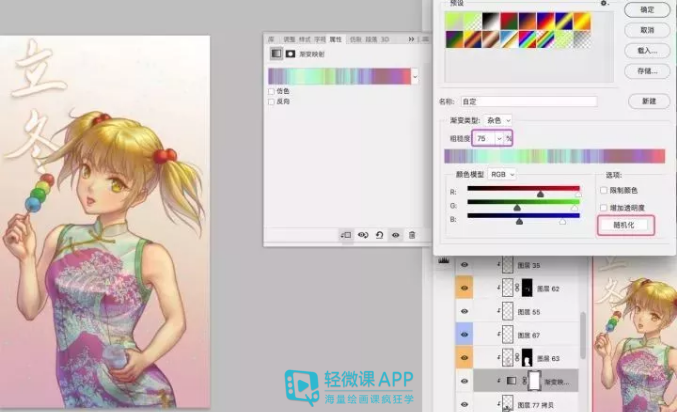677x412 pixels.
Task: Click the layers panel scrollbar
Action: coord(583,335)
